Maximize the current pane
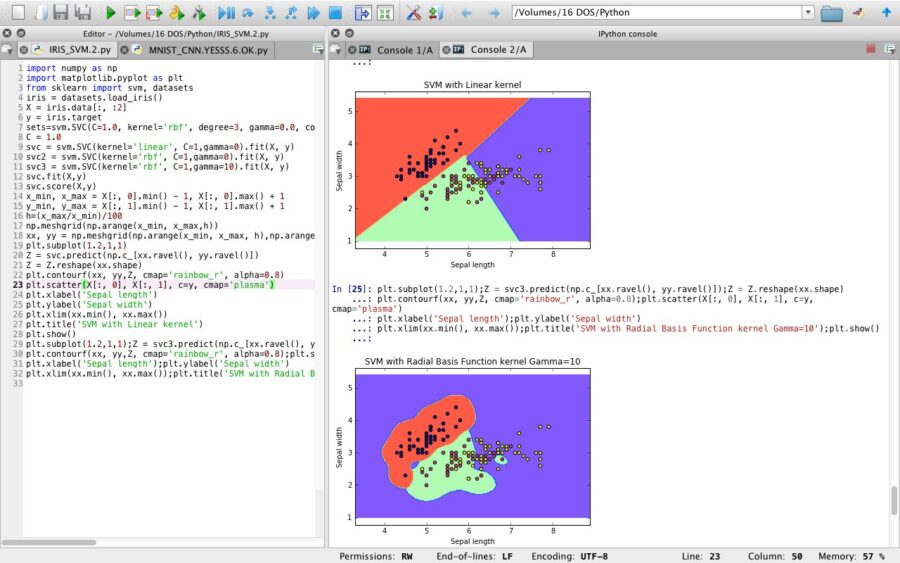This screenshot has width=900, height=563. [x=363, y=12]
